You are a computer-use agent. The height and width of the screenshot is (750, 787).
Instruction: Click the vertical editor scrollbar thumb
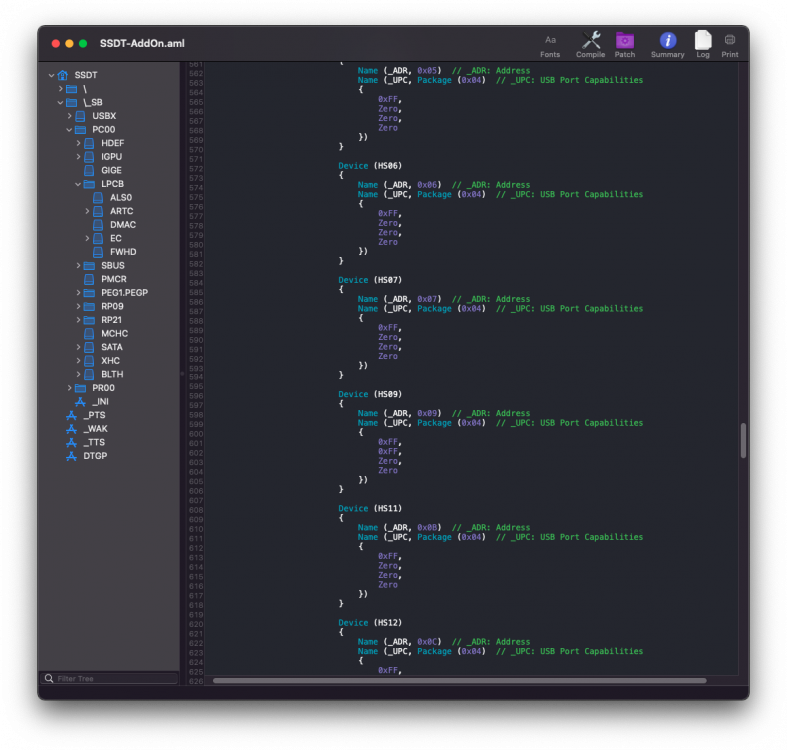[x=743, y=441]
